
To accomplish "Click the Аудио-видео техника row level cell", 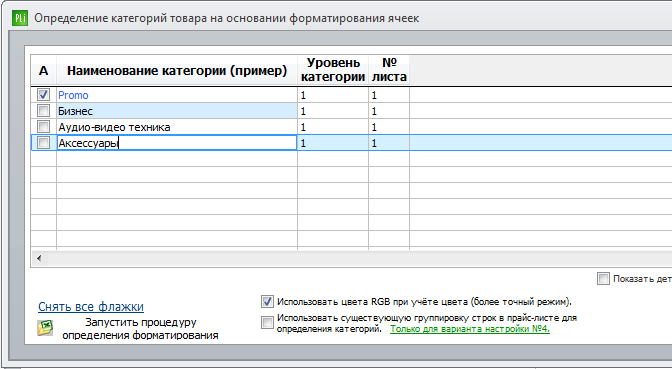I will pyautogui.click(x=333, y=127).
